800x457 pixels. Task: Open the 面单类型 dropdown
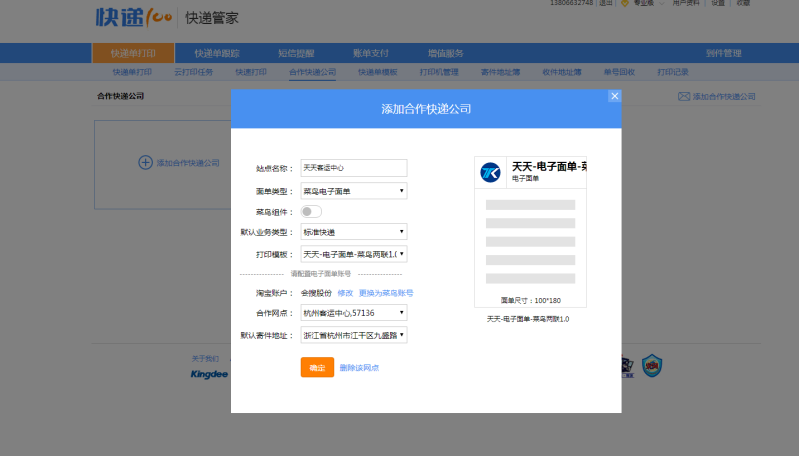(x=354, y=190)
